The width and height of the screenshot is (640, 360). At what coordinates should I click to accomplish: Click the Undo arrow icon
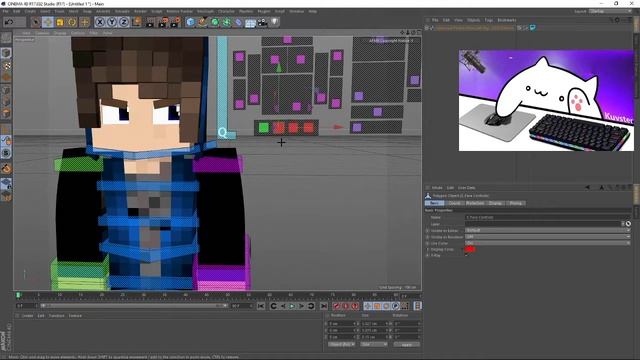[x=9, y=22]
